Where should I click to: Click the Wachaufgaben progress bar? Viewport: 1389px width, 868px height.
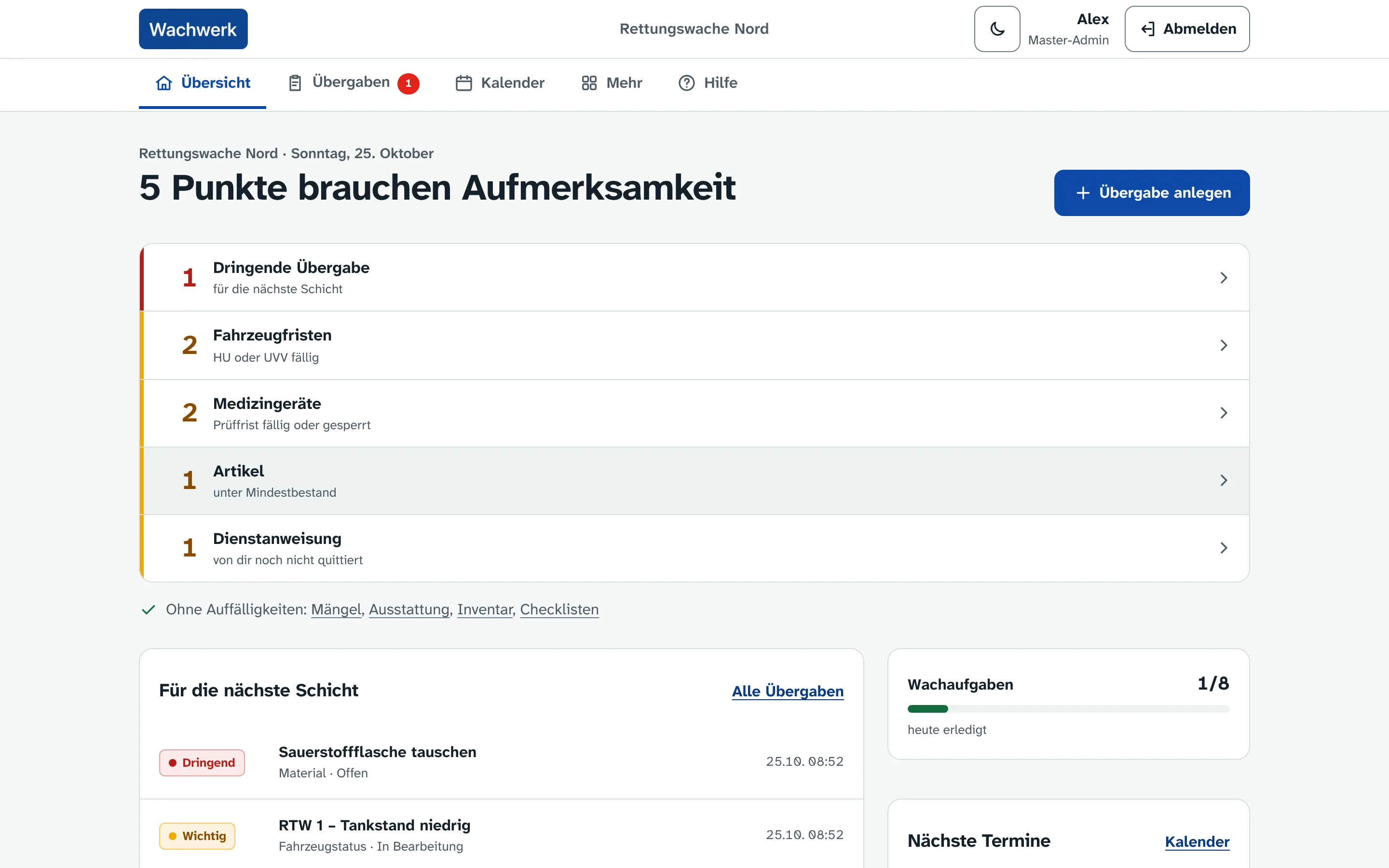coord(1068,709)
